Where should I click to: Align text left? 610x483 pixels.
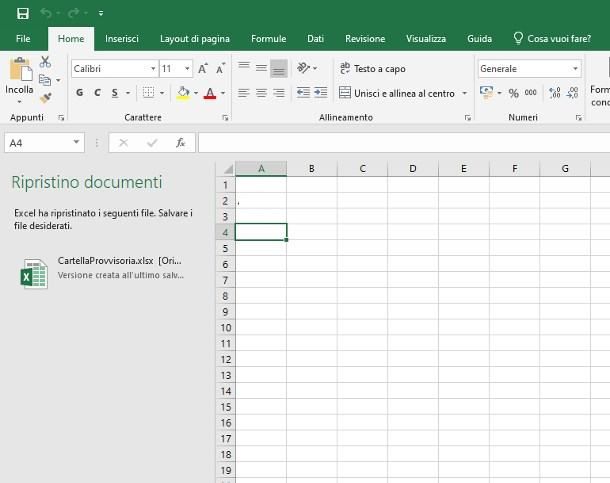tap(244, 93)
